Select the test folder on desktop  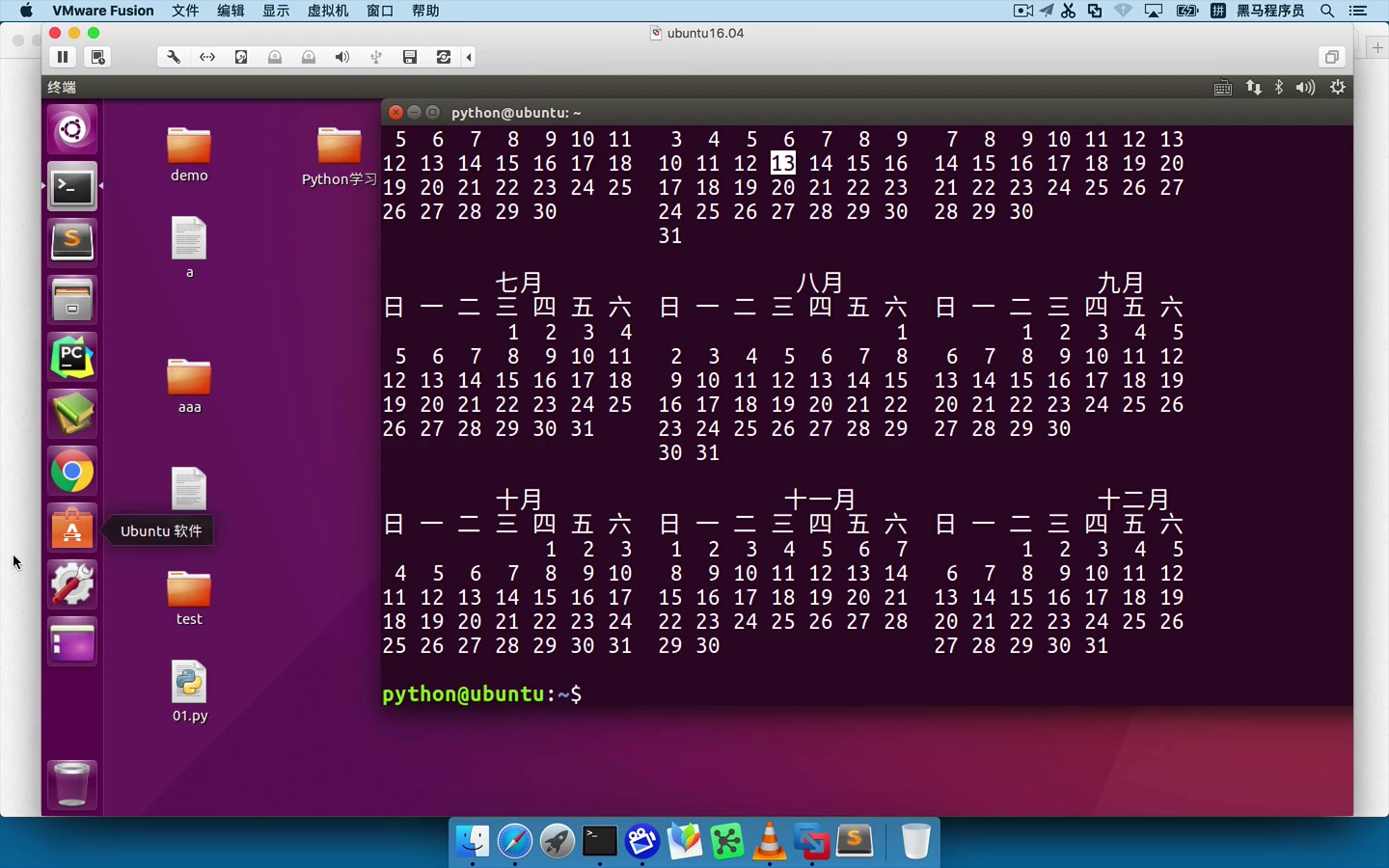point(189,598)
